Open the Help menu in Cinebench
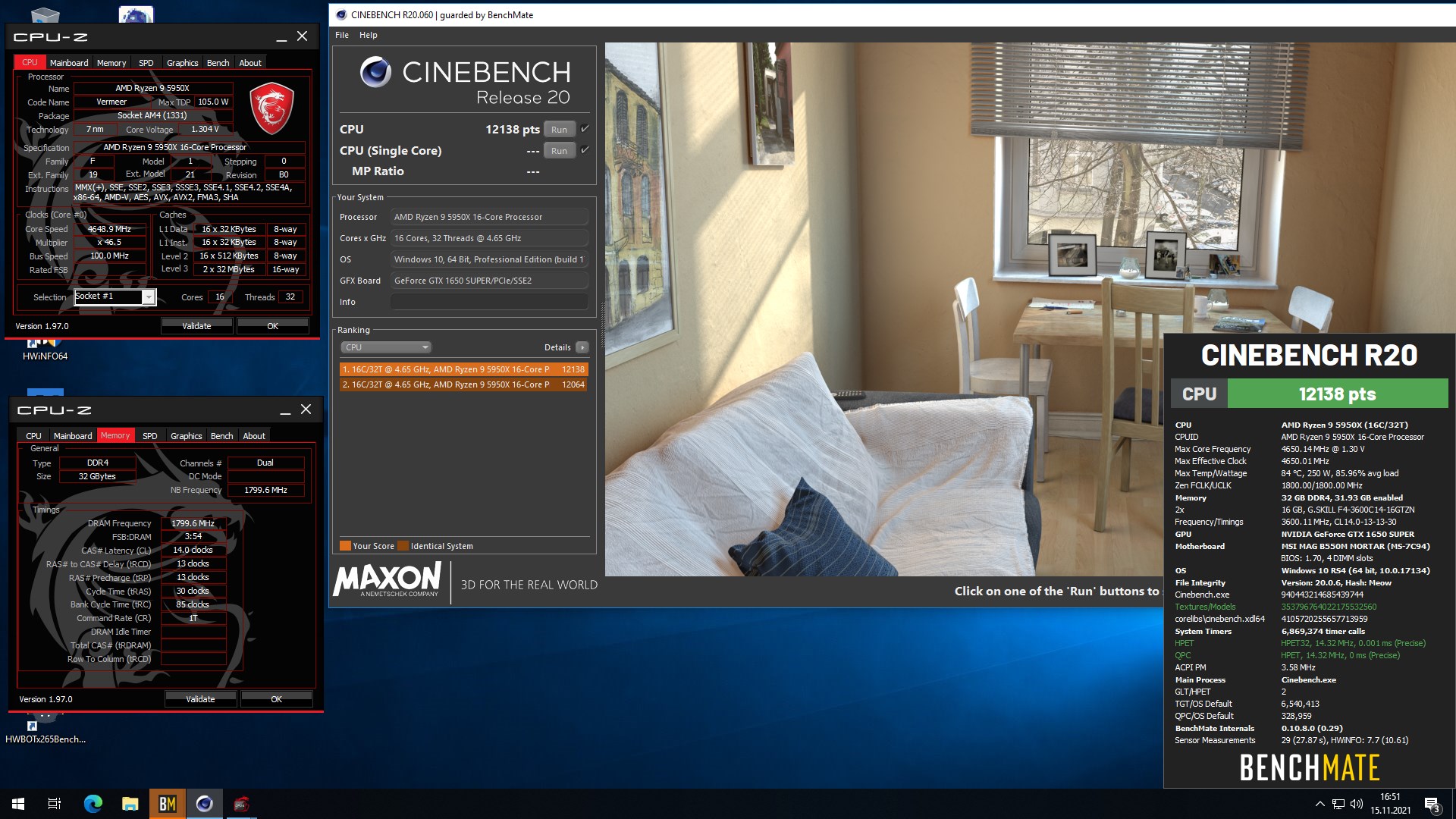 (x=368, y=35)
